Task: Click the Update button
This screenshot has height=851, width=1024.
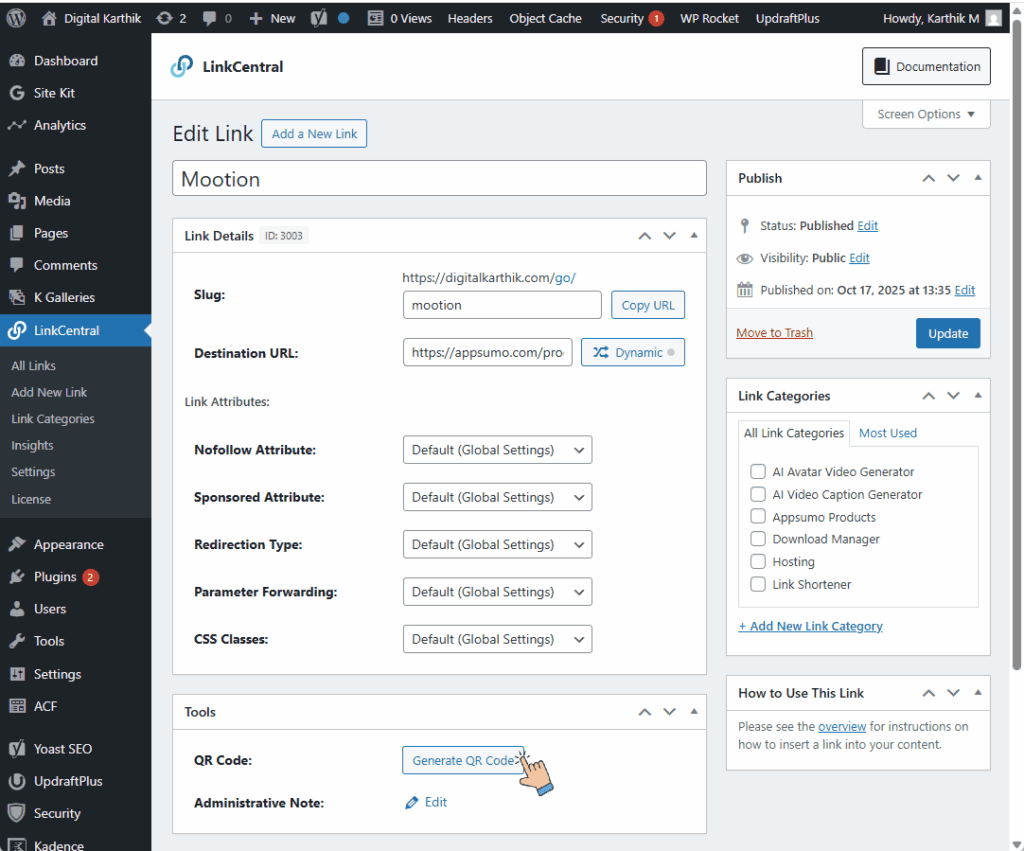Action: (947, 333)
